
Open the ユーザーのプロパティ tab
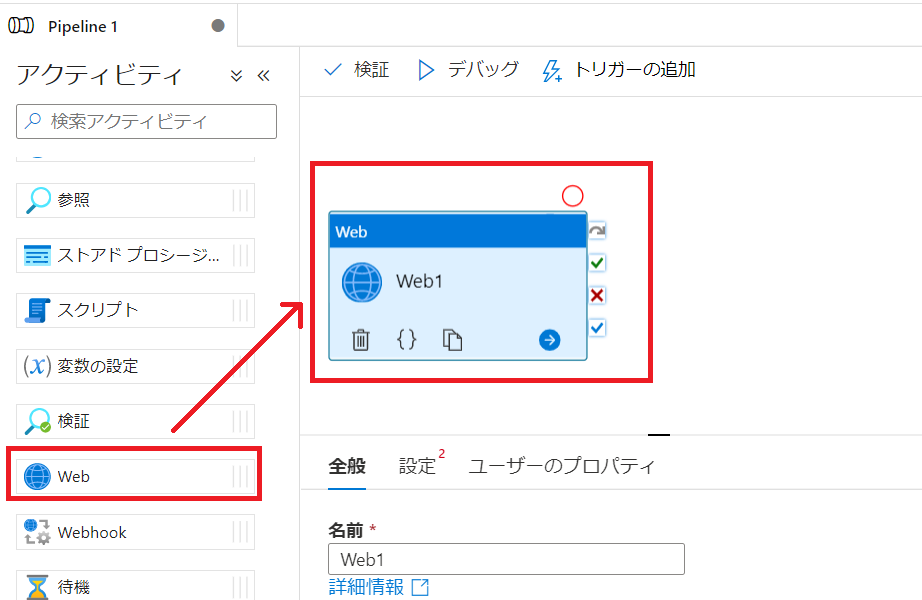point(562,466)
